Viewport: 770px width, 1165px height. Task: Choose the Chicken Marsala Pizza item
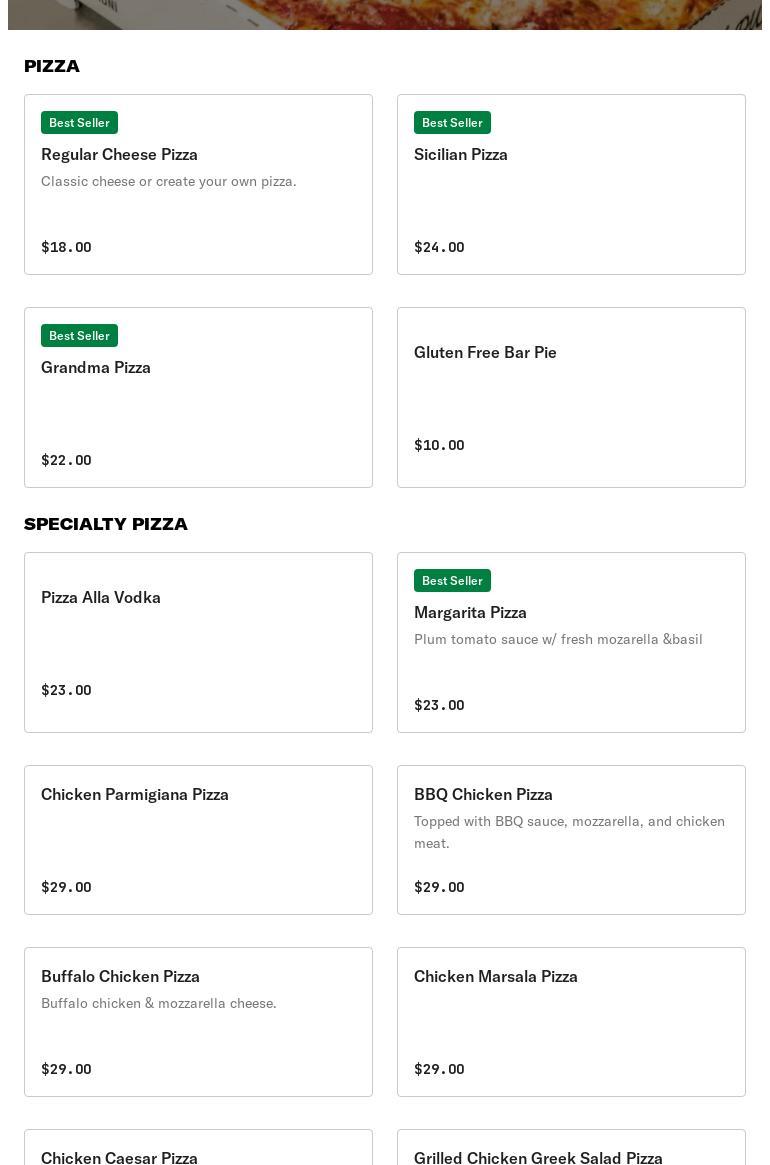(571, 1022)
